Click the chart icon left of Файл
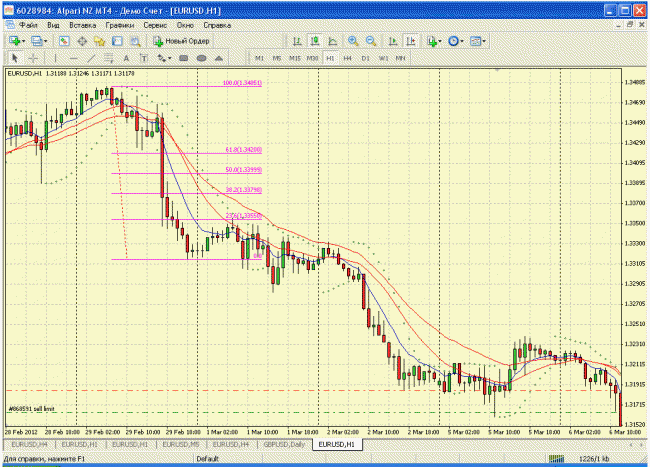650x467 pixels. click(10, 25)
